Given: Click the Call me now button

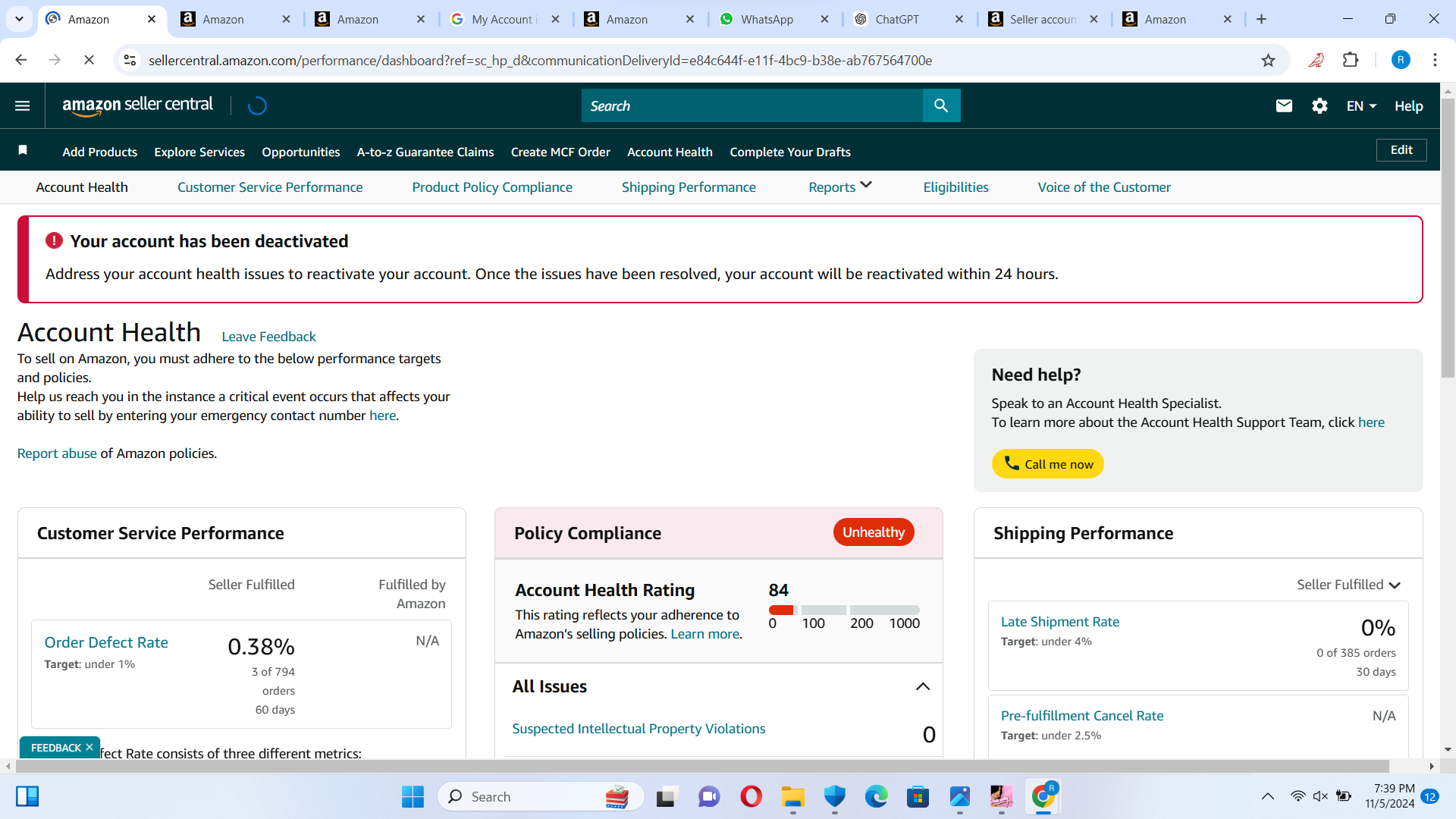Looking at the screenshot, I should click(x=1048, y=464).
